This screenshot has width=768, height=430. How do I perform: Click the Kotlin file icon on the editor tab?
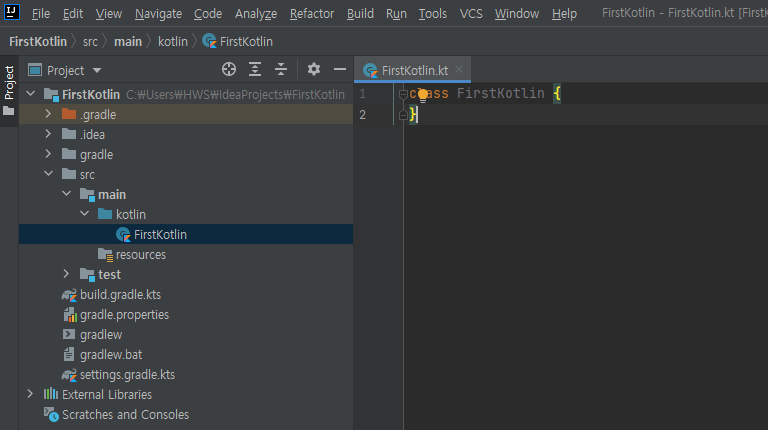(370, 71)
